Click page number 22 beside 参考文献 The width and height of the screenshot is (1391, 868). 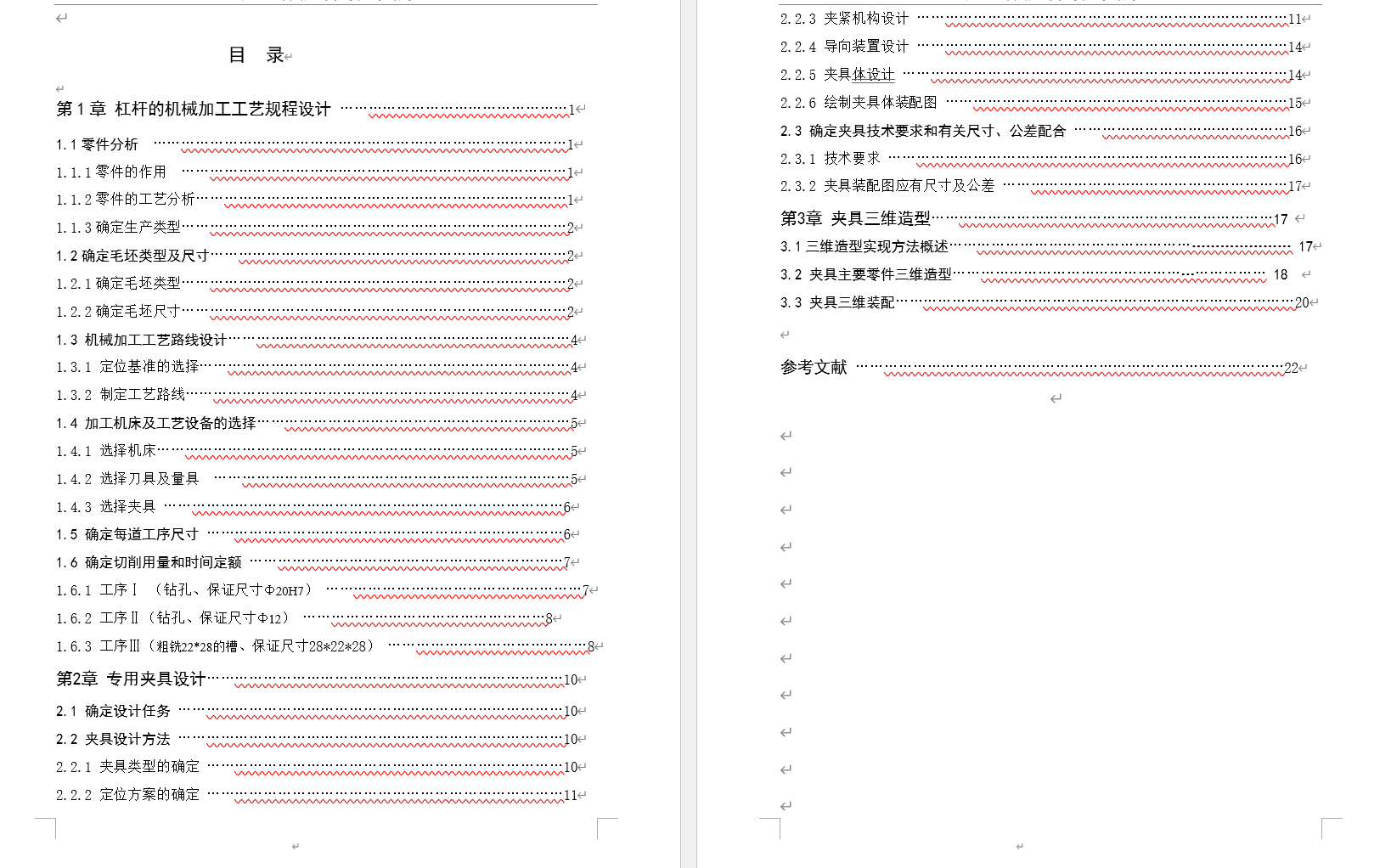click(x=1291, y=368)
